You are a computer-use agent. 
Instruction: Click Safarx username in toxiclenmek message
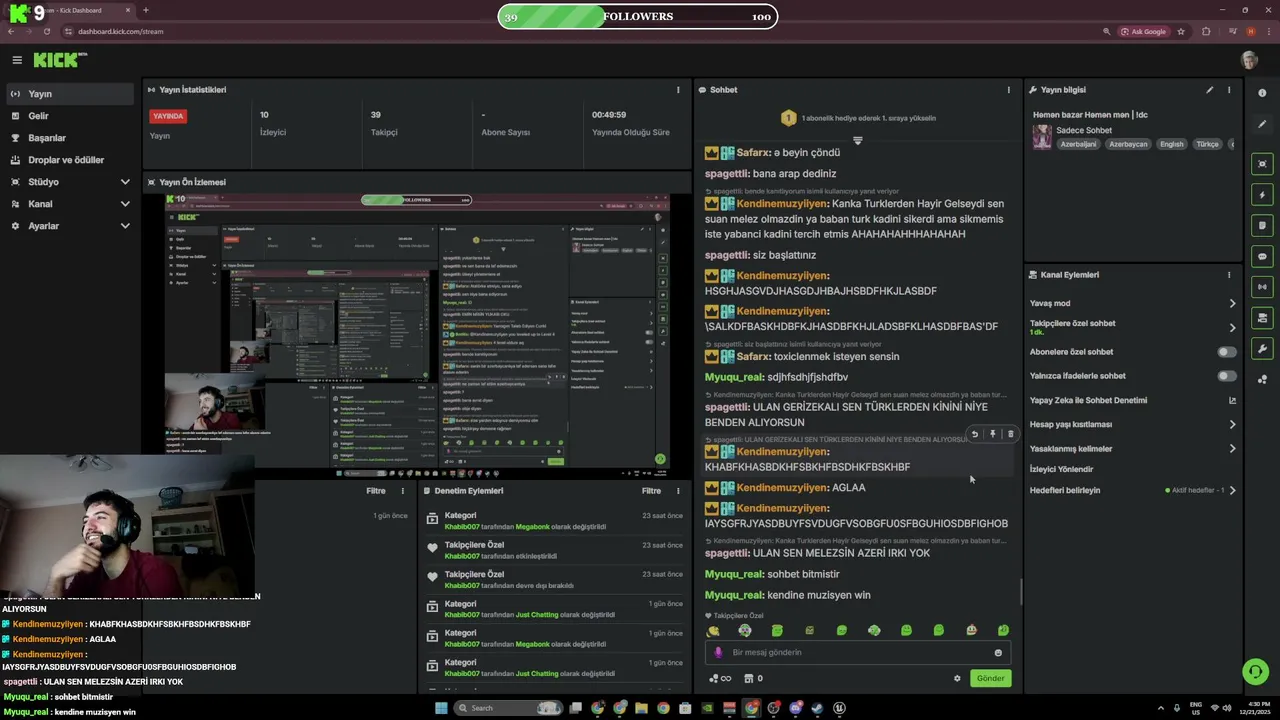coord(754,356)
